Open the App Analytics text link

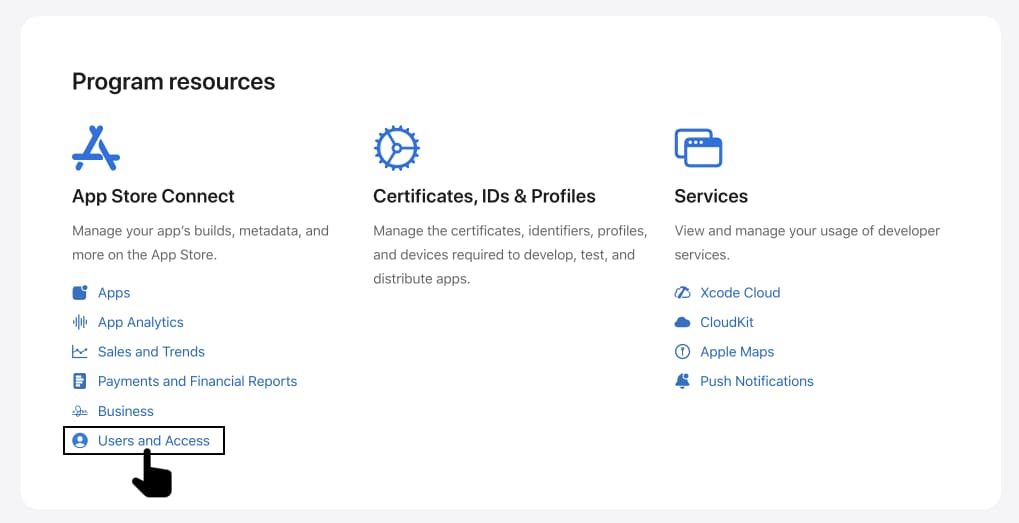tap(141, 322)
